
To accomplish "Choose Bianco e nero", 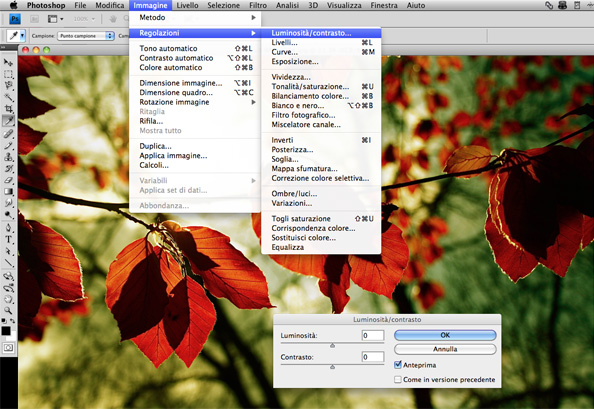I will [321, 106].
